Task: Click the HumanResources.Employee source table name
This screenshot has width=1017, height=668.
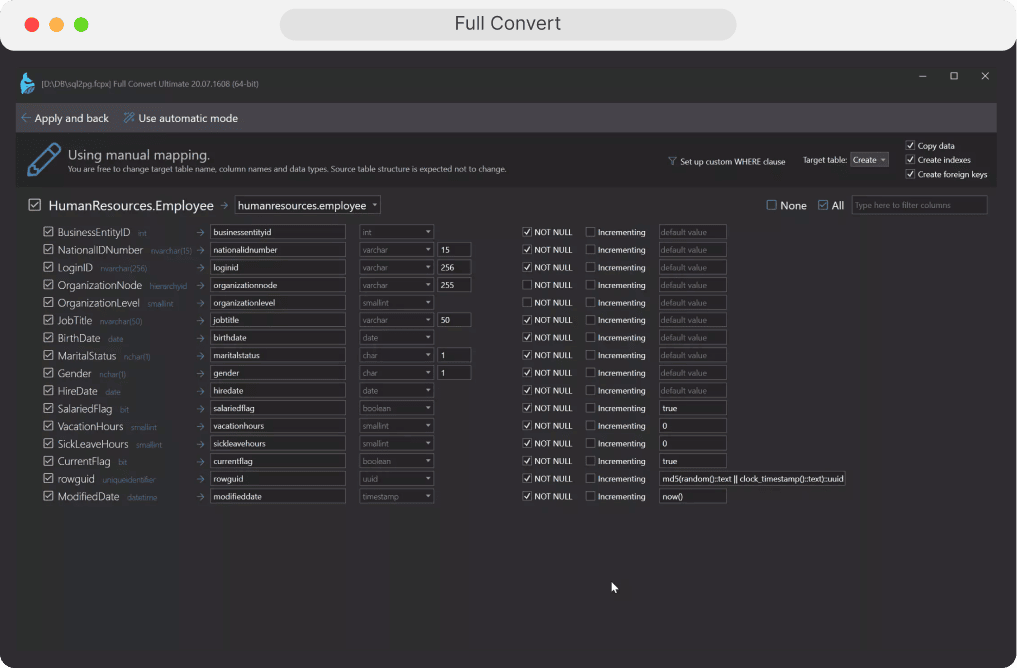Action: pyautogui.click(x=131, y=206)
